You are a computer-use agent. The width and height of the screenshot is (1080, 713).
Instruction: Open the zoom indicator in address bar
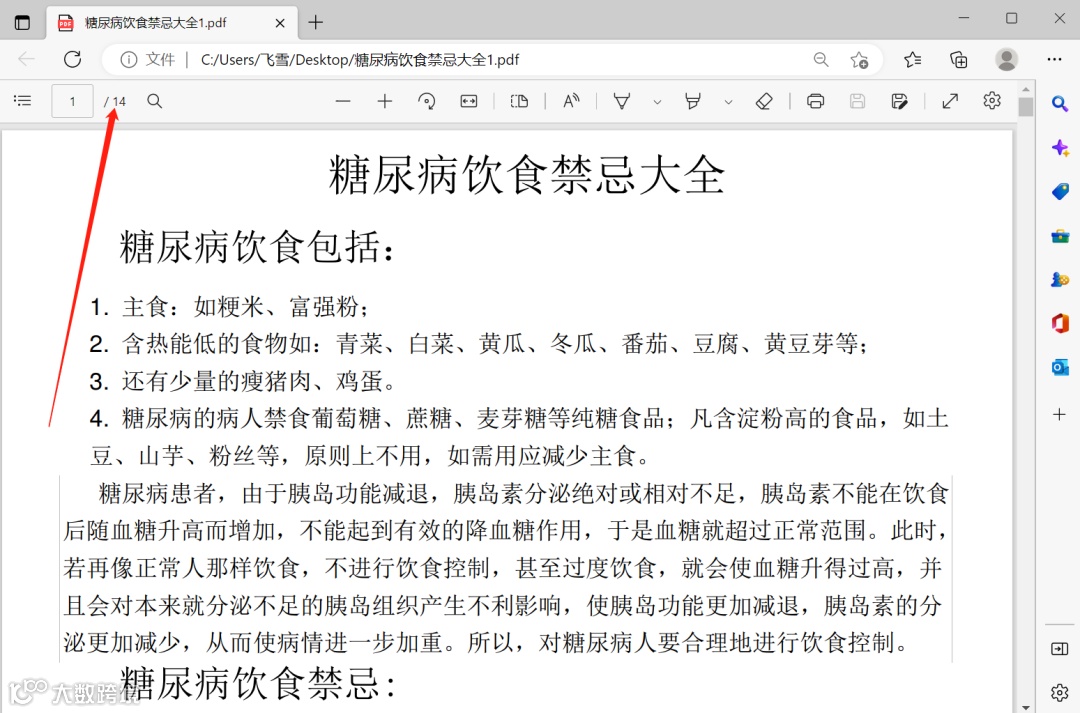pyautogui.click(x=820, y=60)
